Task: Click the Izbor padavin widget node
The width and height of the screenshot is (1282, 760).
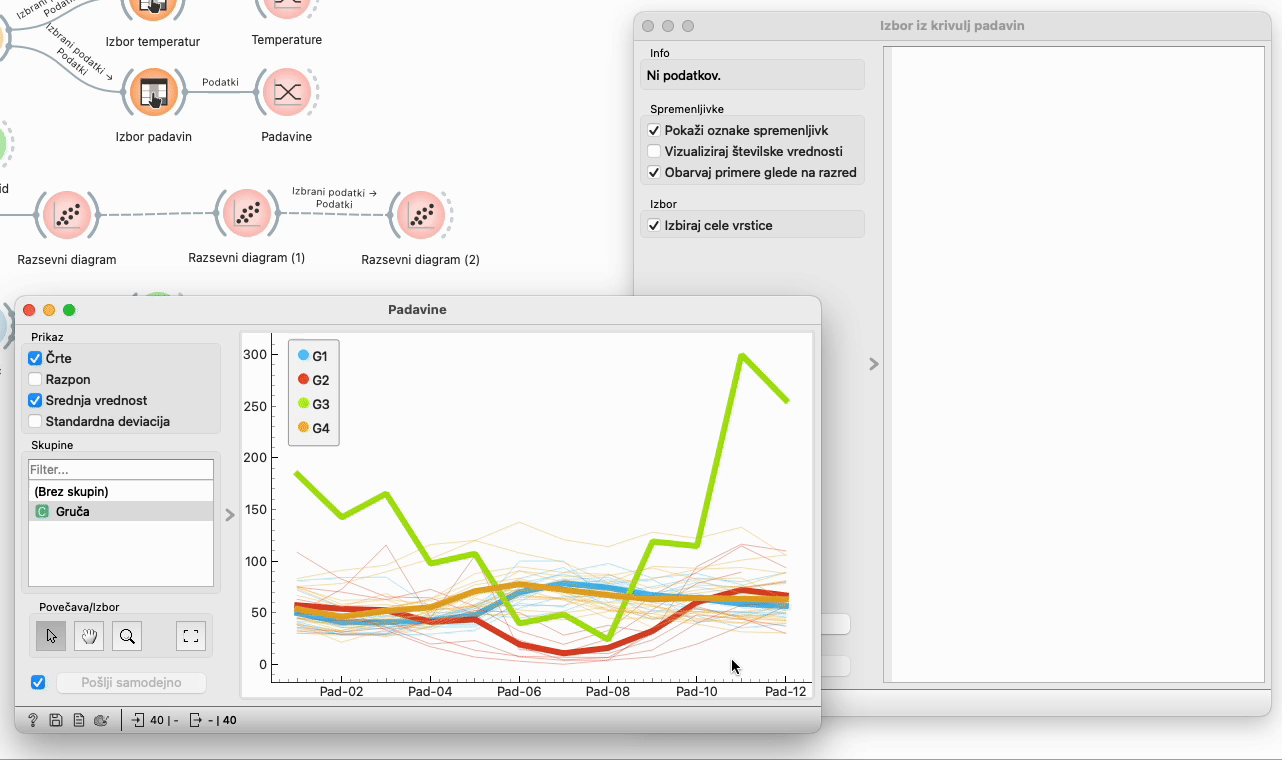Action: [153, 93]
